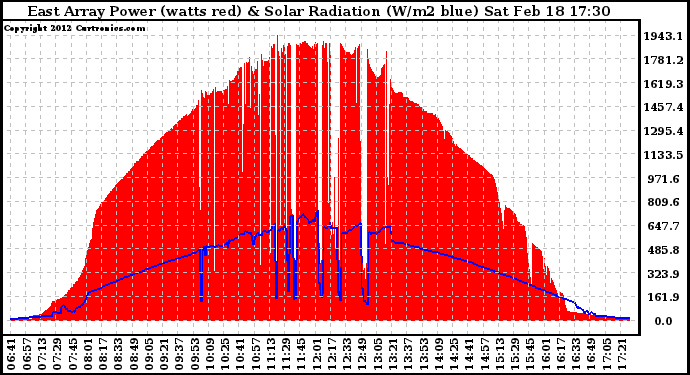690x375 pixels.
Task: Click the 485.8 y-axis label
Action: pos(664,250)
